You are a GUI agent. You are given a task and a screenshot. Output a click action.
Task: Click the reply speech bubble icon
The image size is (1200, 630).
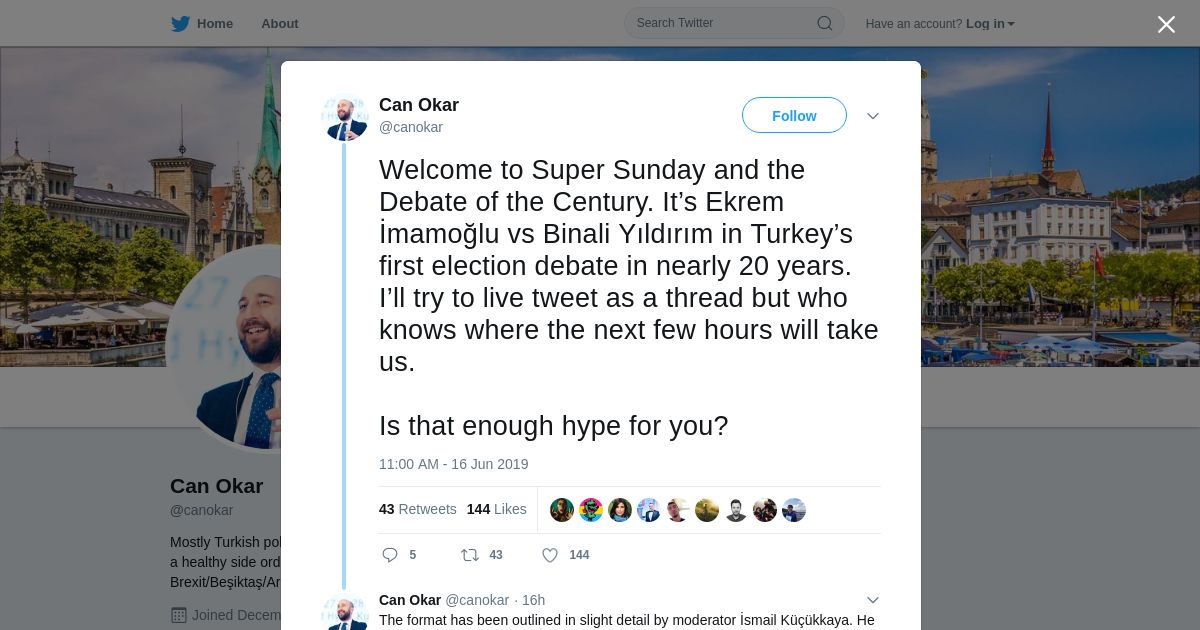(390, 555)
